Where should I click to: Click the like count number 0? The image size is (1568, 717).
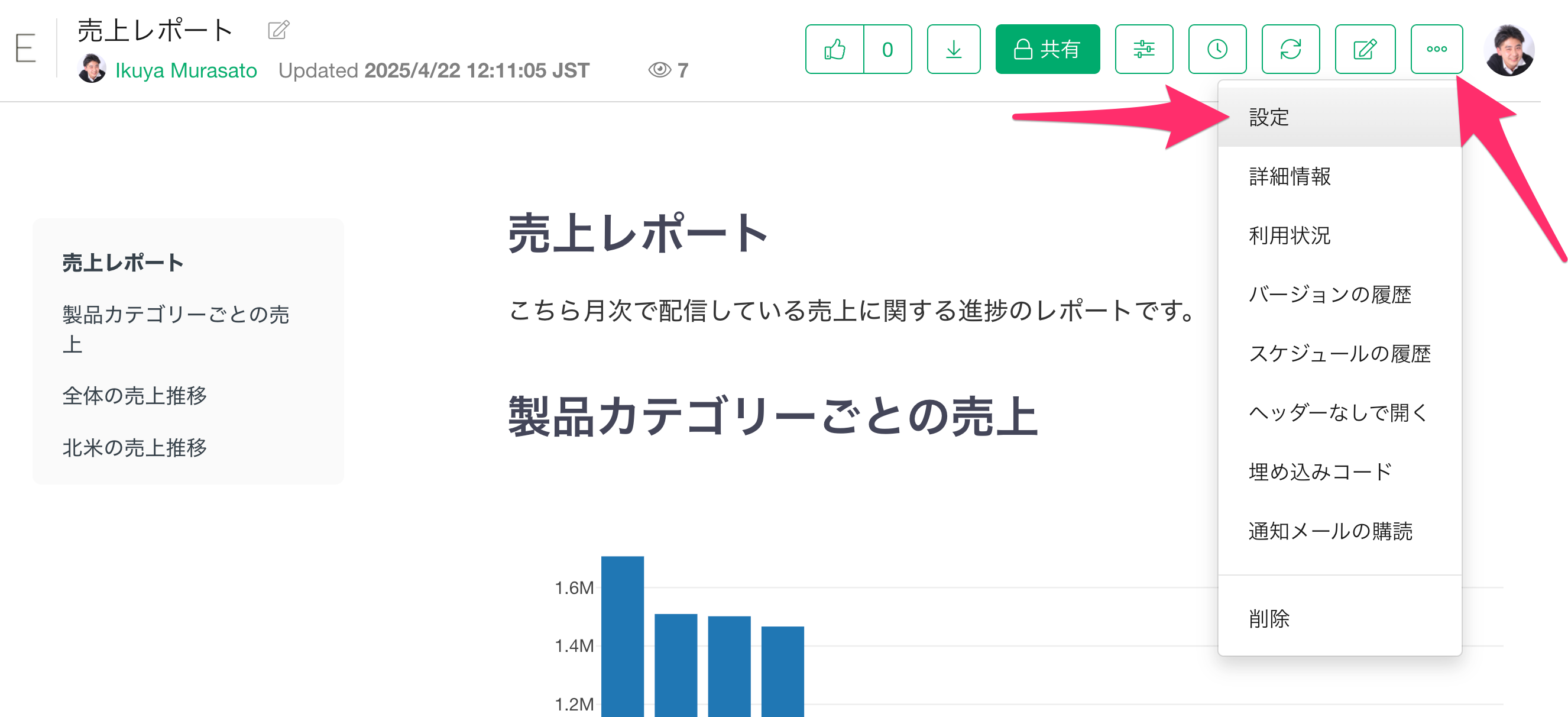[887, 49]
